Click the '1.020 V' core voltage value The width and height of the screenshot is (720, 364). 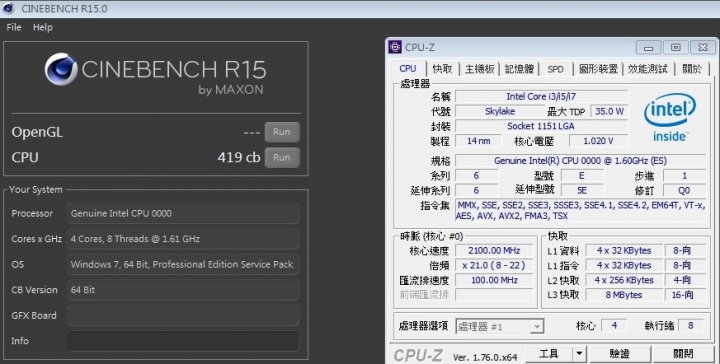pyautogui.click(x=598, y=141)
